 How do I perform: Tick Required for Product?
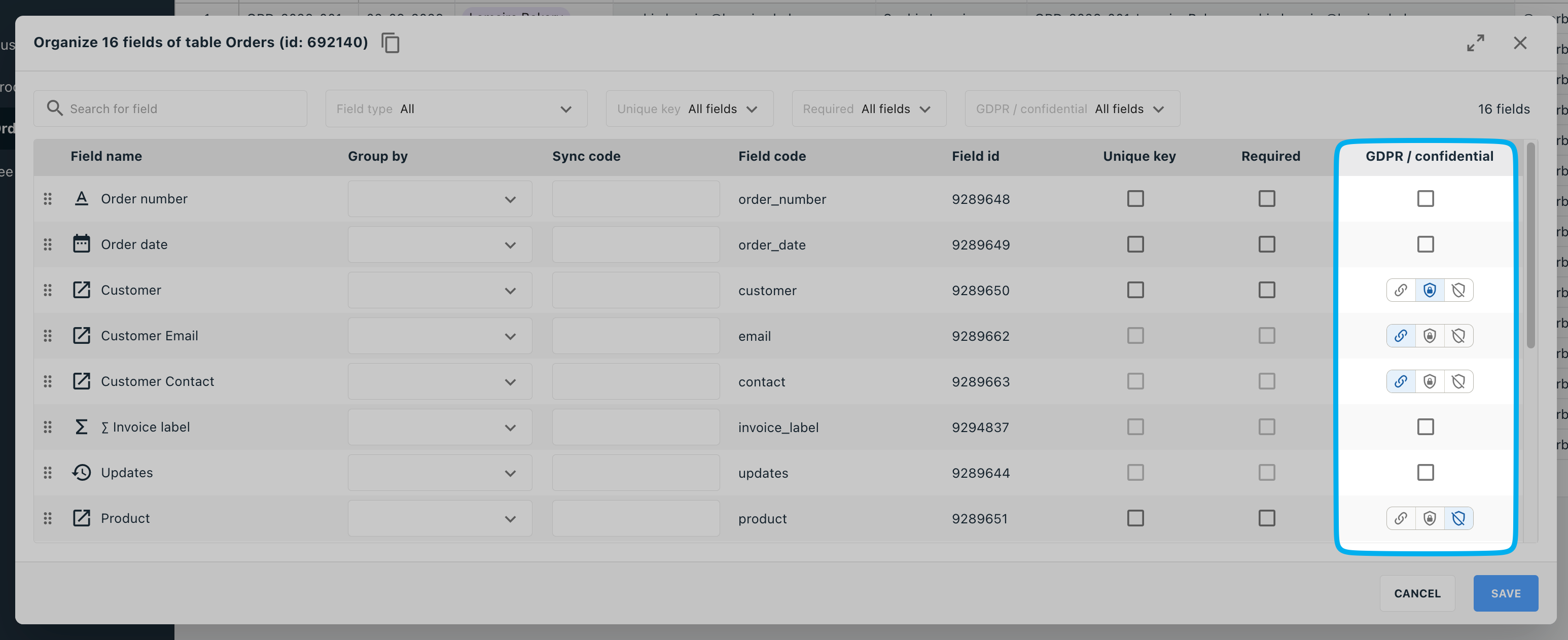pos(1267,518)
